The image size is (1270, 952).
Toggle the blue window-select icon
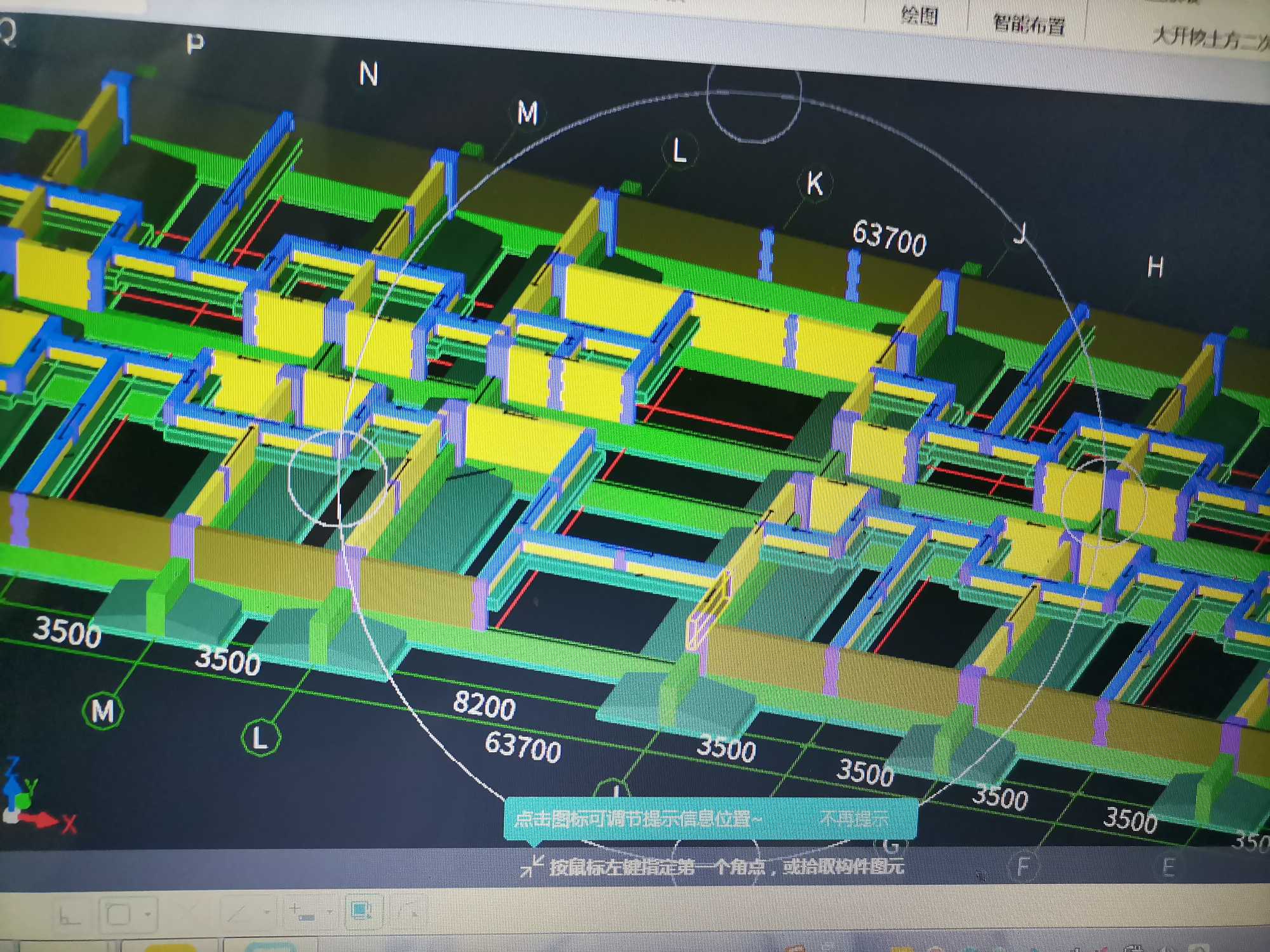click(363, 911)
